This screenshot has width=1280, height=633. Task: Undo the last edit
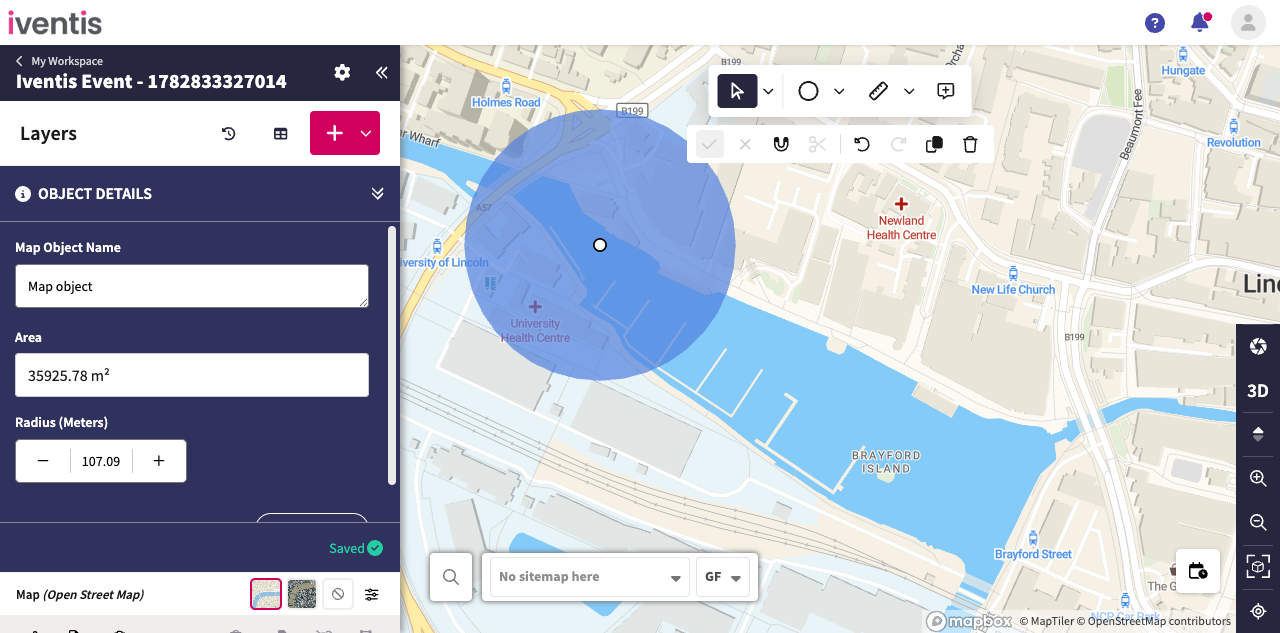pyautogui.click(x=862, y=144)
